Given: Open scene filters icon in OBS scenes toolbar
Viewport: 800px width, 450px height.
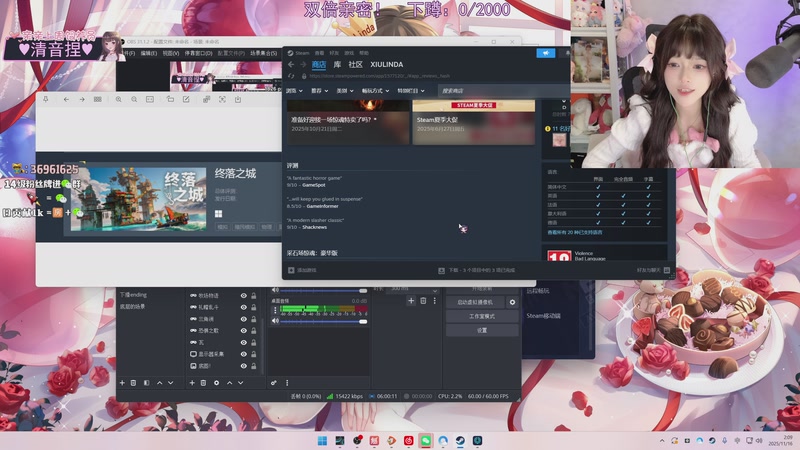Looking at the screenshot, I should (146, 383).
